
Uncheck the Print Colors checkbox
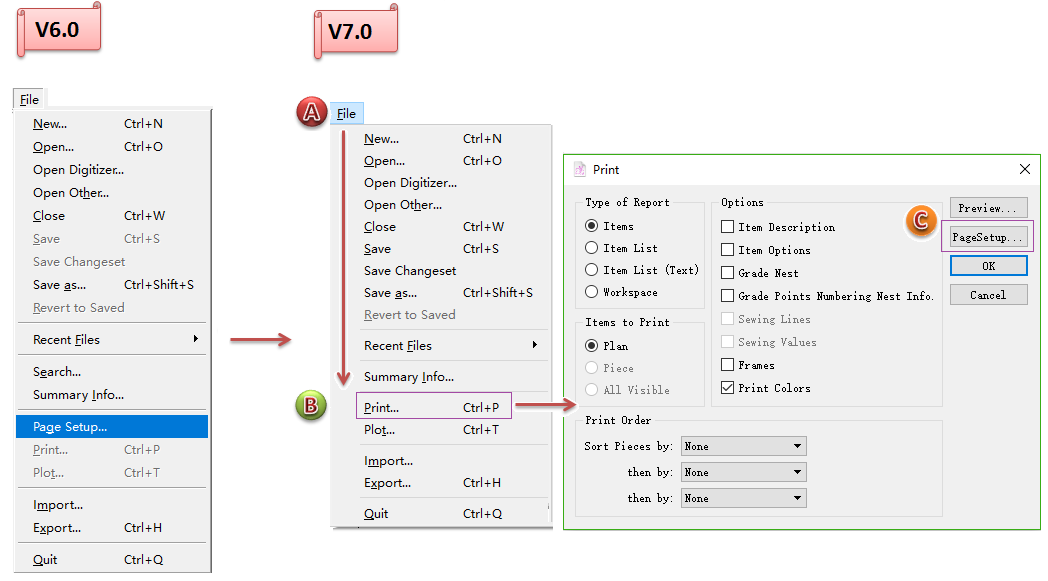[x=728, y=388]
